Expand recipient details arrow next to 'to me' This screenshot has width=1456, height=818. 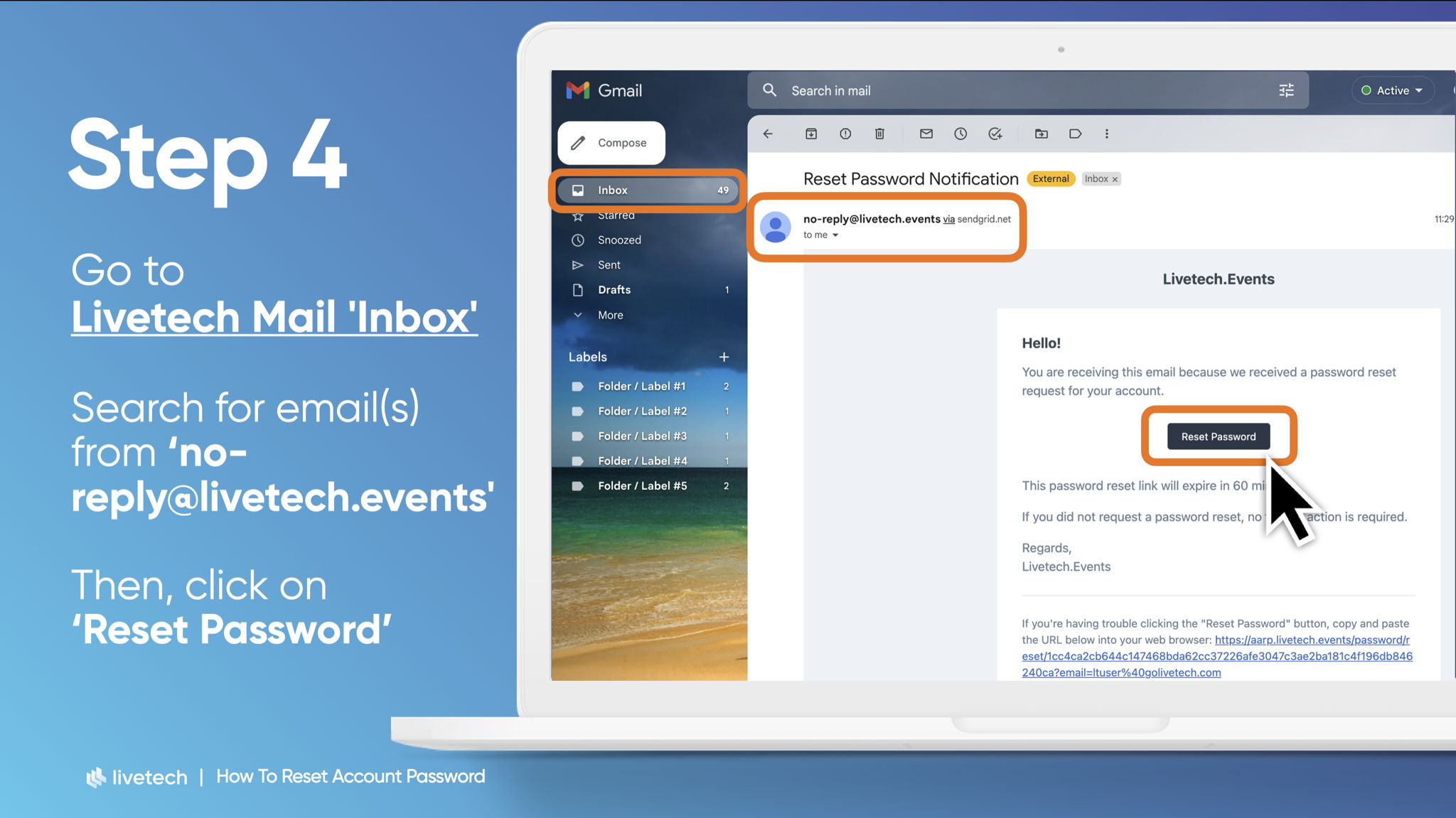point(835,235)
